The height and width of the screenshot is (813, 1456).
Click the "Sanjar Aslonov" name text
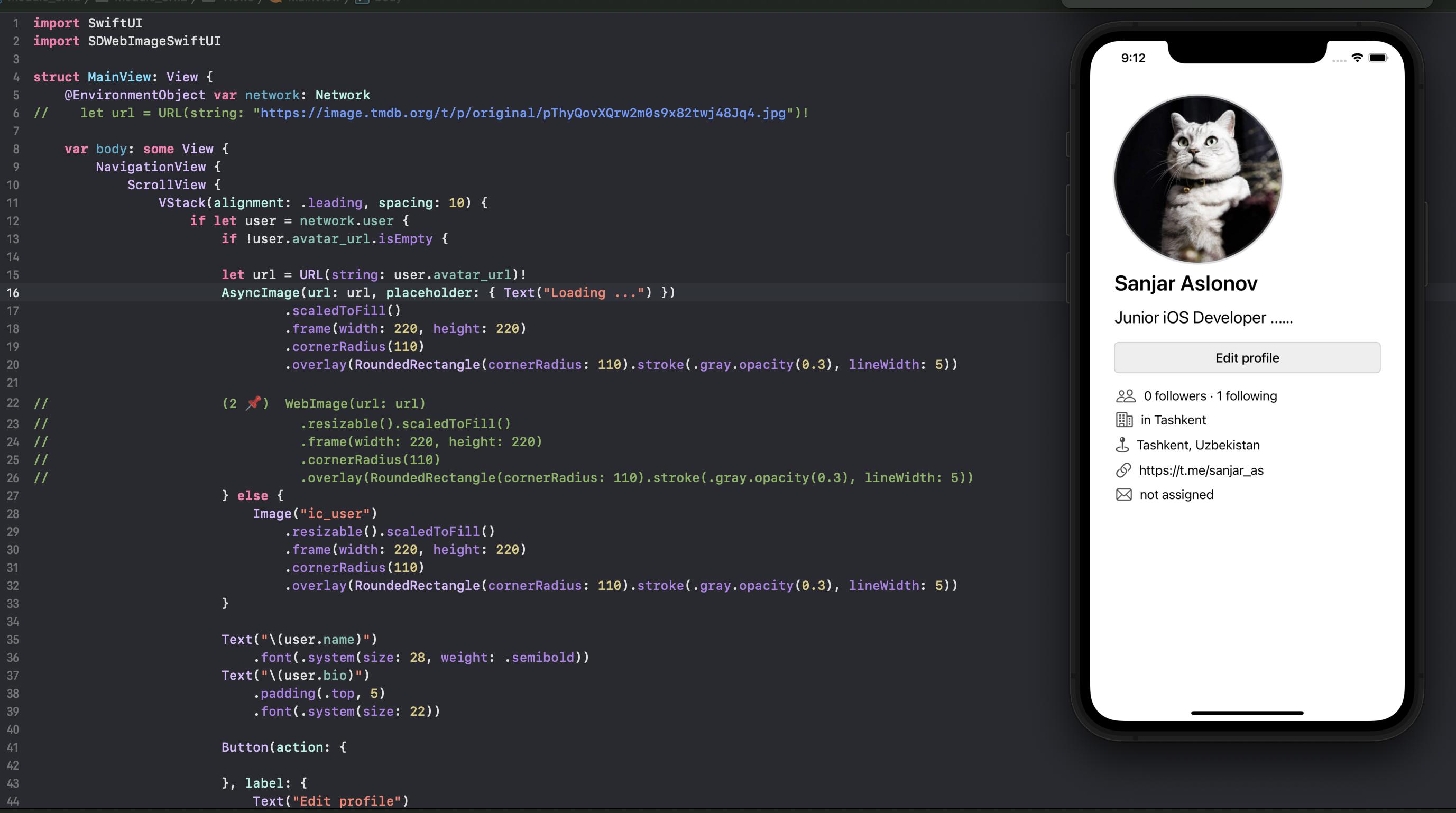click(1185, 283)
